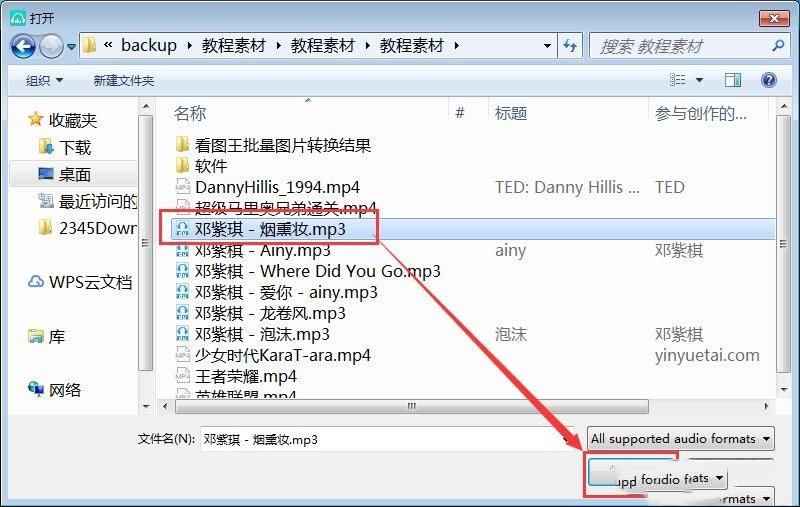Open help with the question mark icon
The image size is (800, 507).
[x=768, y=80]
